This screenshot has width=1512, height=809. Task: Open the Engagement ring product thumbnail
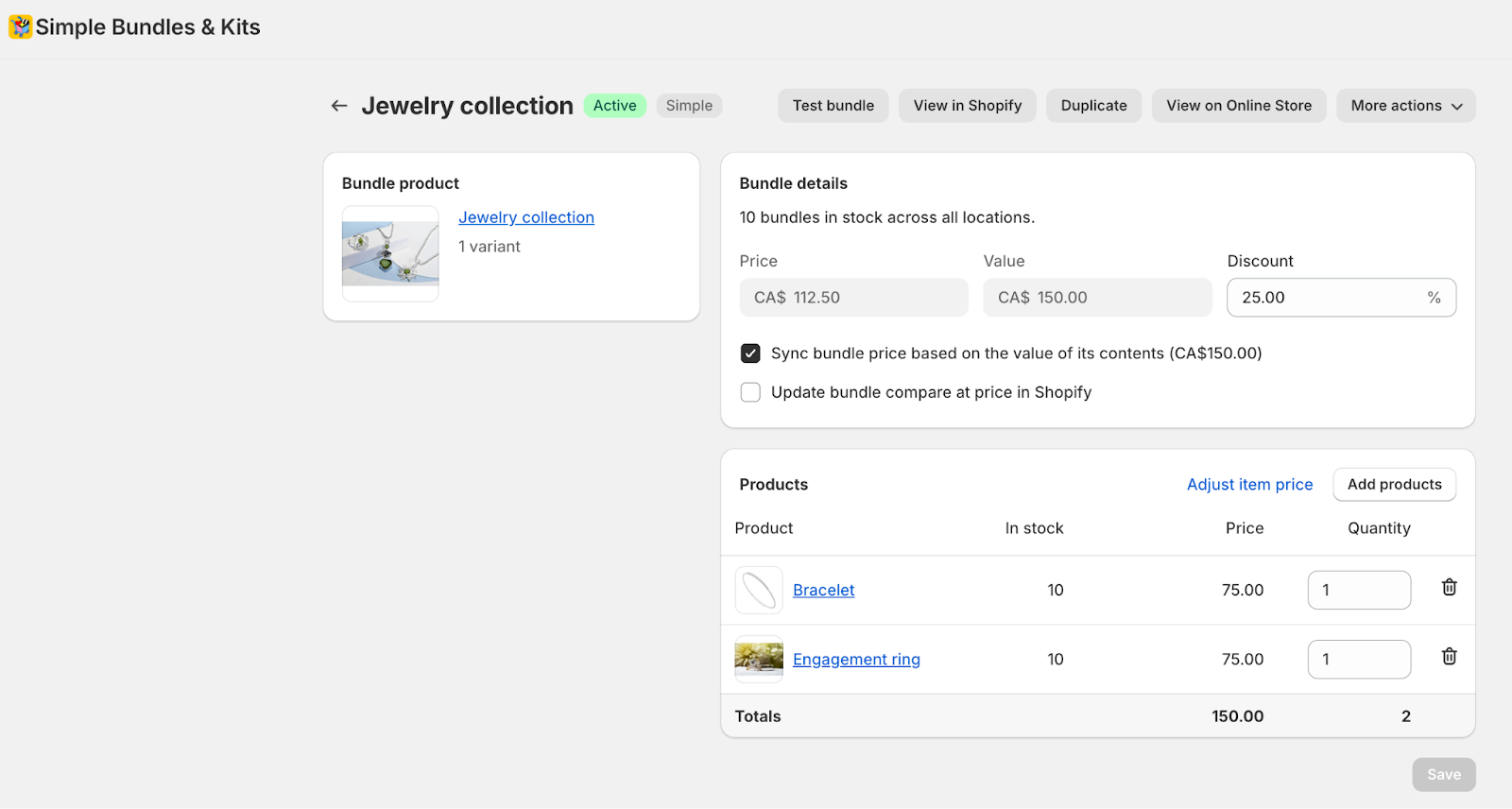click(x=759, y=659)
